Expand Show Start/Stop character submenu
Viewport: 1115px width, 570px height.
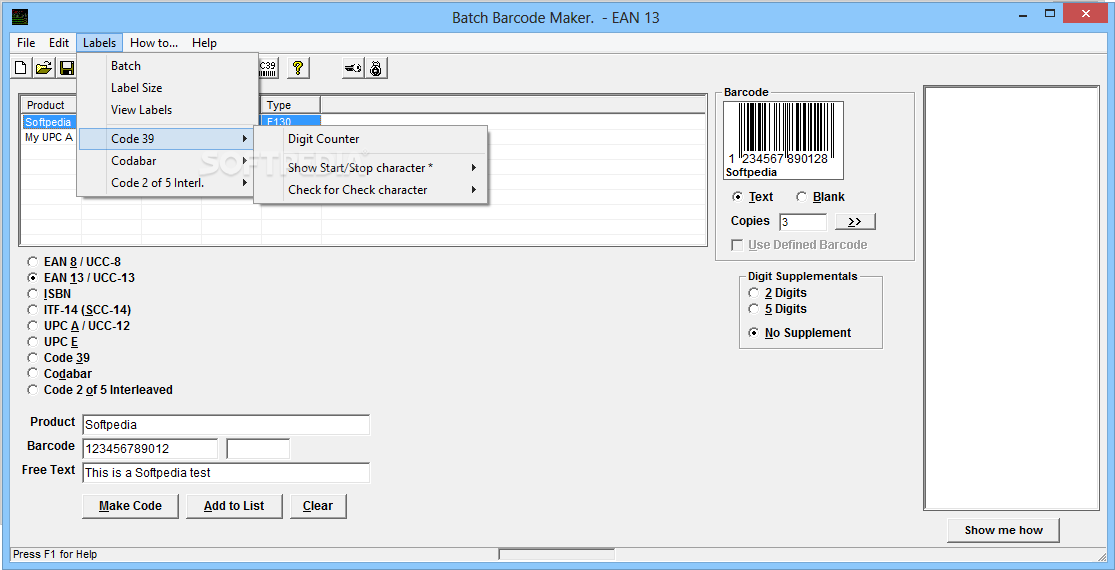click(370, 168)
